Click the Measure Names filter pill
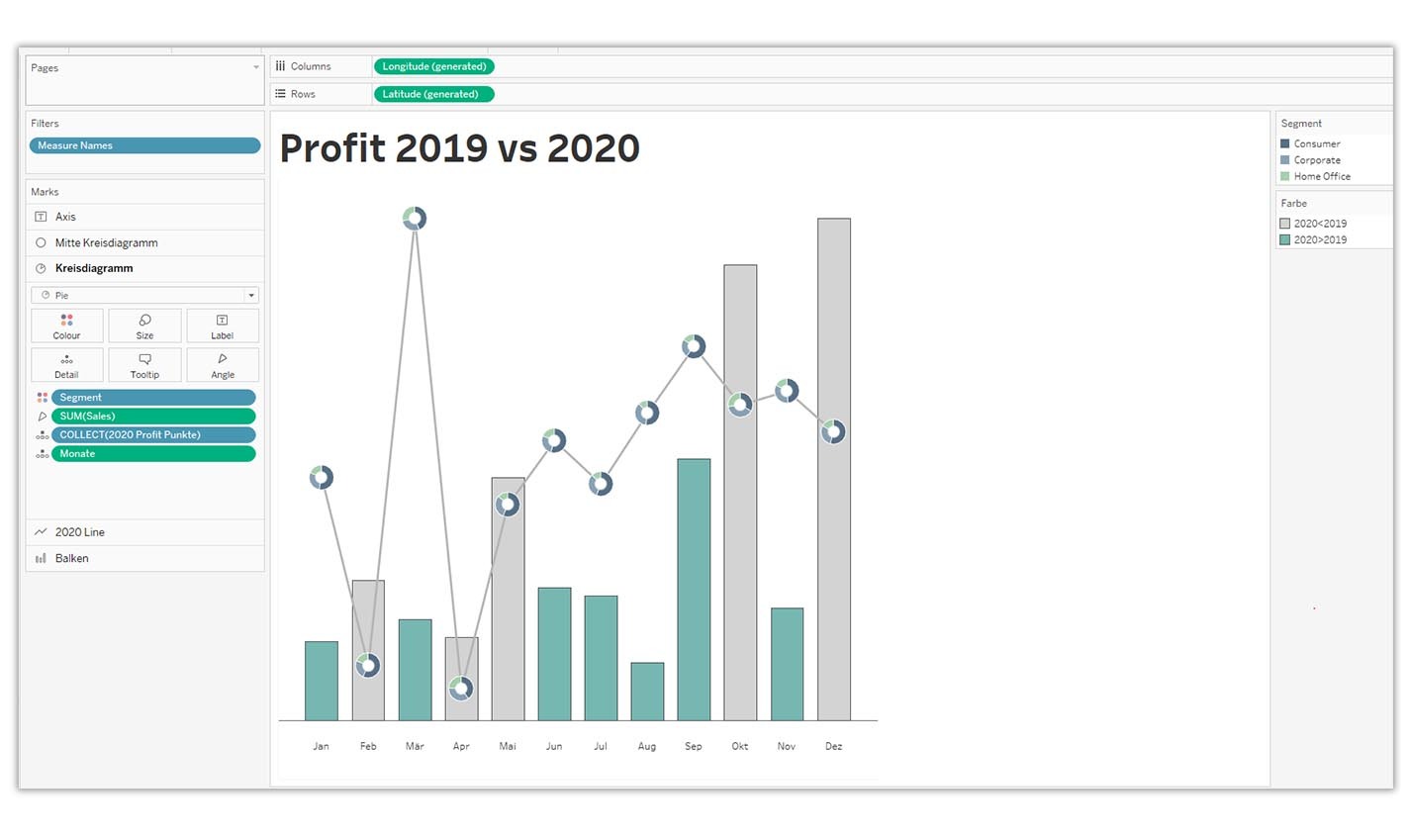The width and height of the screenshot is (1409, 840). [144, 145]
